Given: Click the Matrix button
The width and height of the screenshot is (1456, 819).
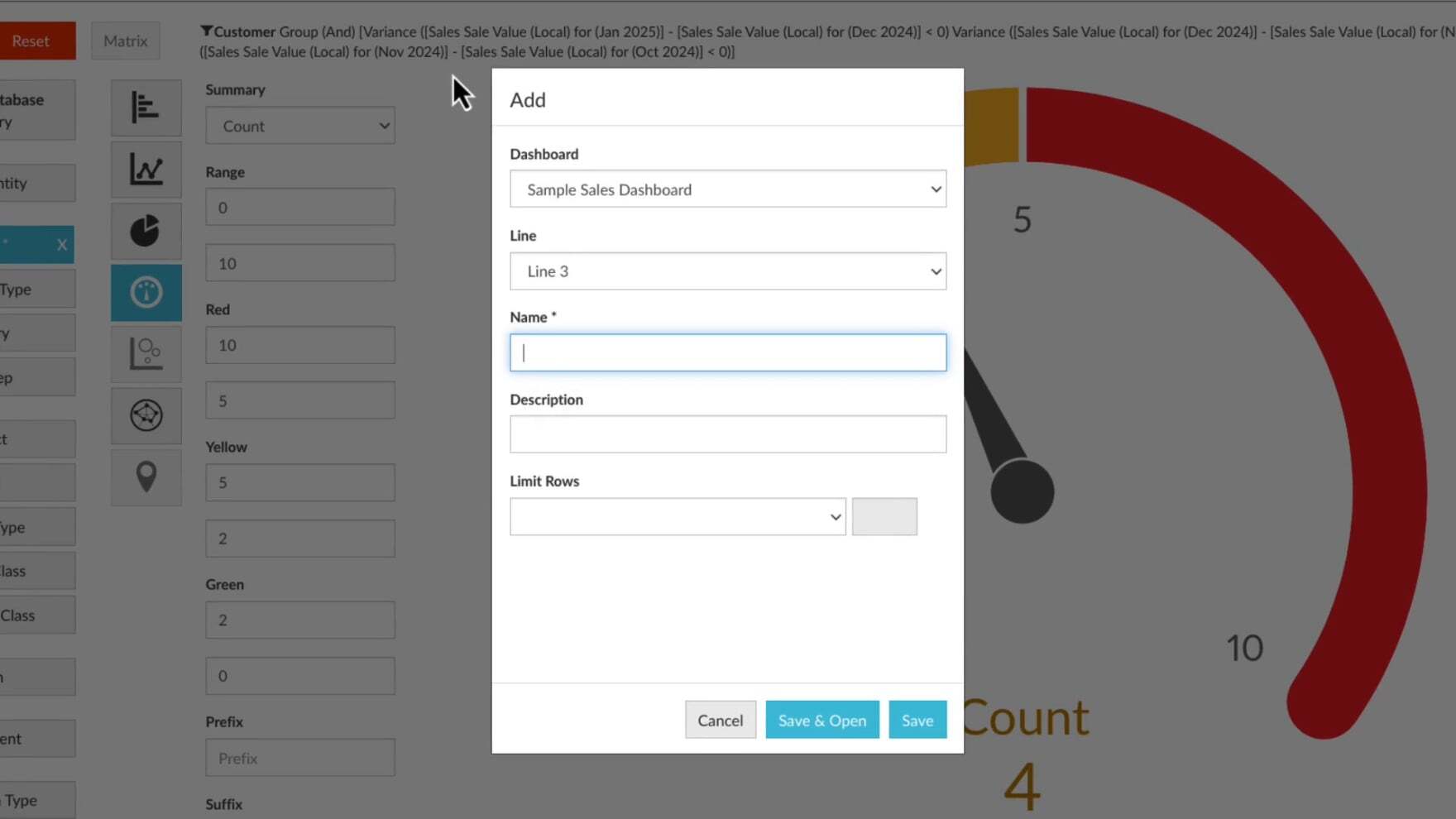Looking at the screenshot, I should tap(126, 41).
